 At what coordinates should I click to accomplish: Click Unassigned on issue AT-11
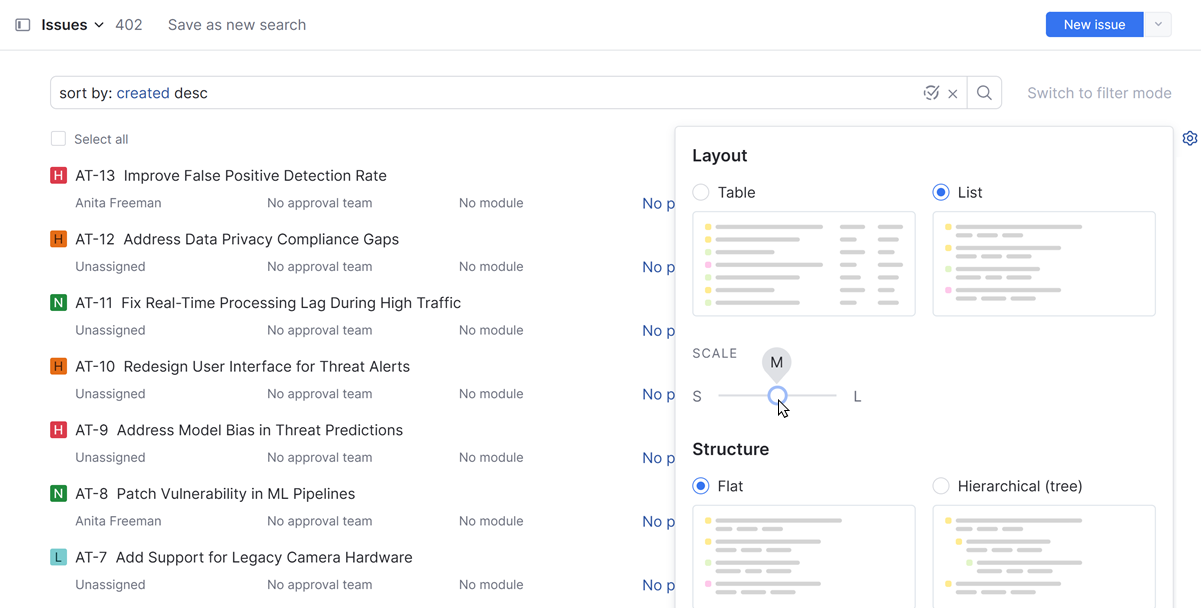point(110,330)
